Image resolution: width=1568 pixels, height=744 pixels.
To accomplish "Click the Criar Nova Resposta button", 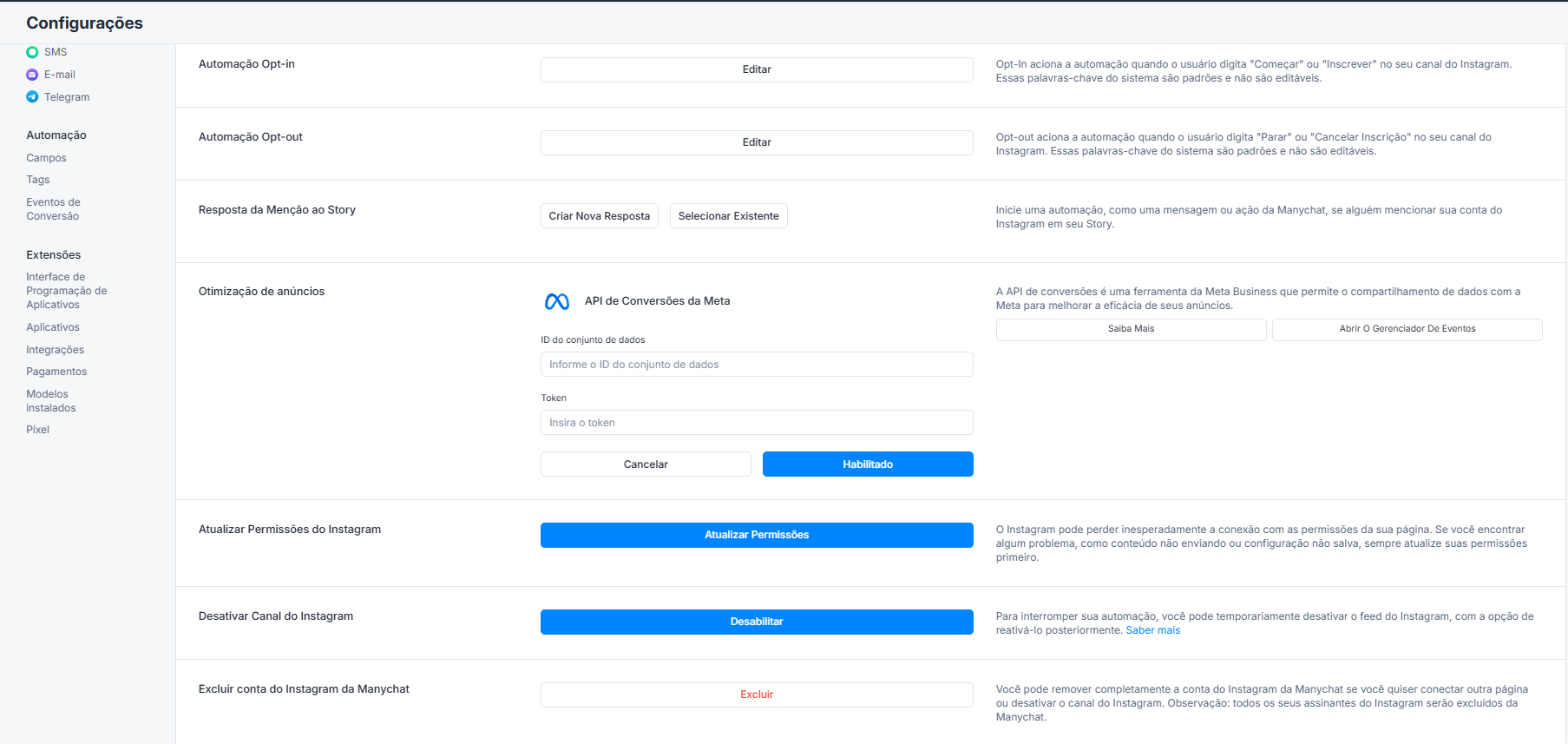I will (600, 216).
